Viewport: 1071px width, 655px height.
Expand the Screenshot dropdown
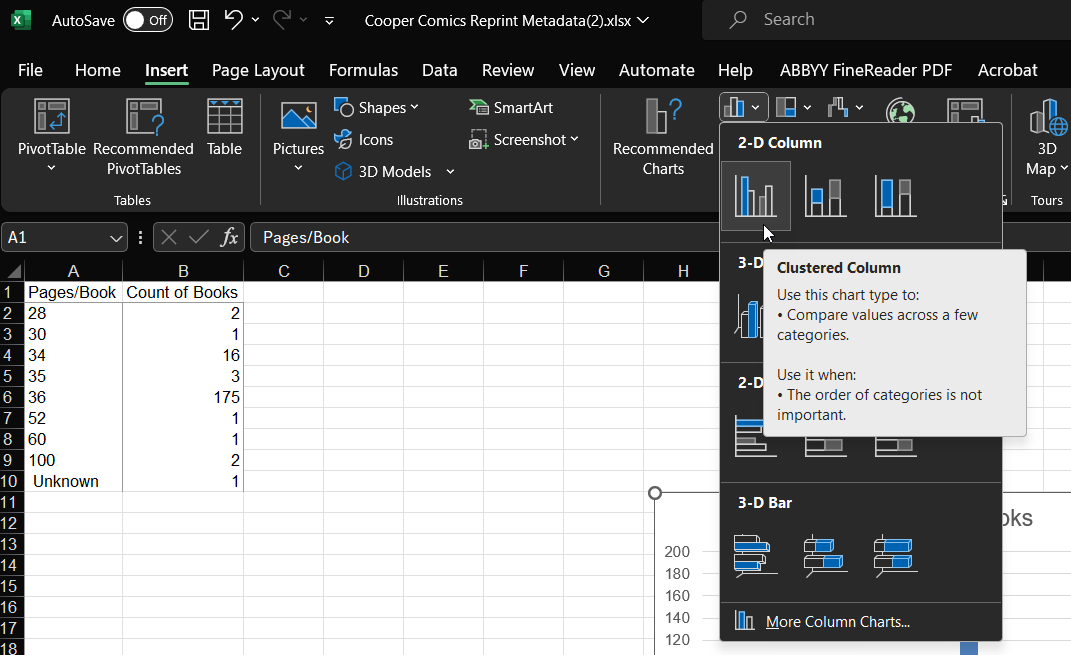tap(525, 140)
